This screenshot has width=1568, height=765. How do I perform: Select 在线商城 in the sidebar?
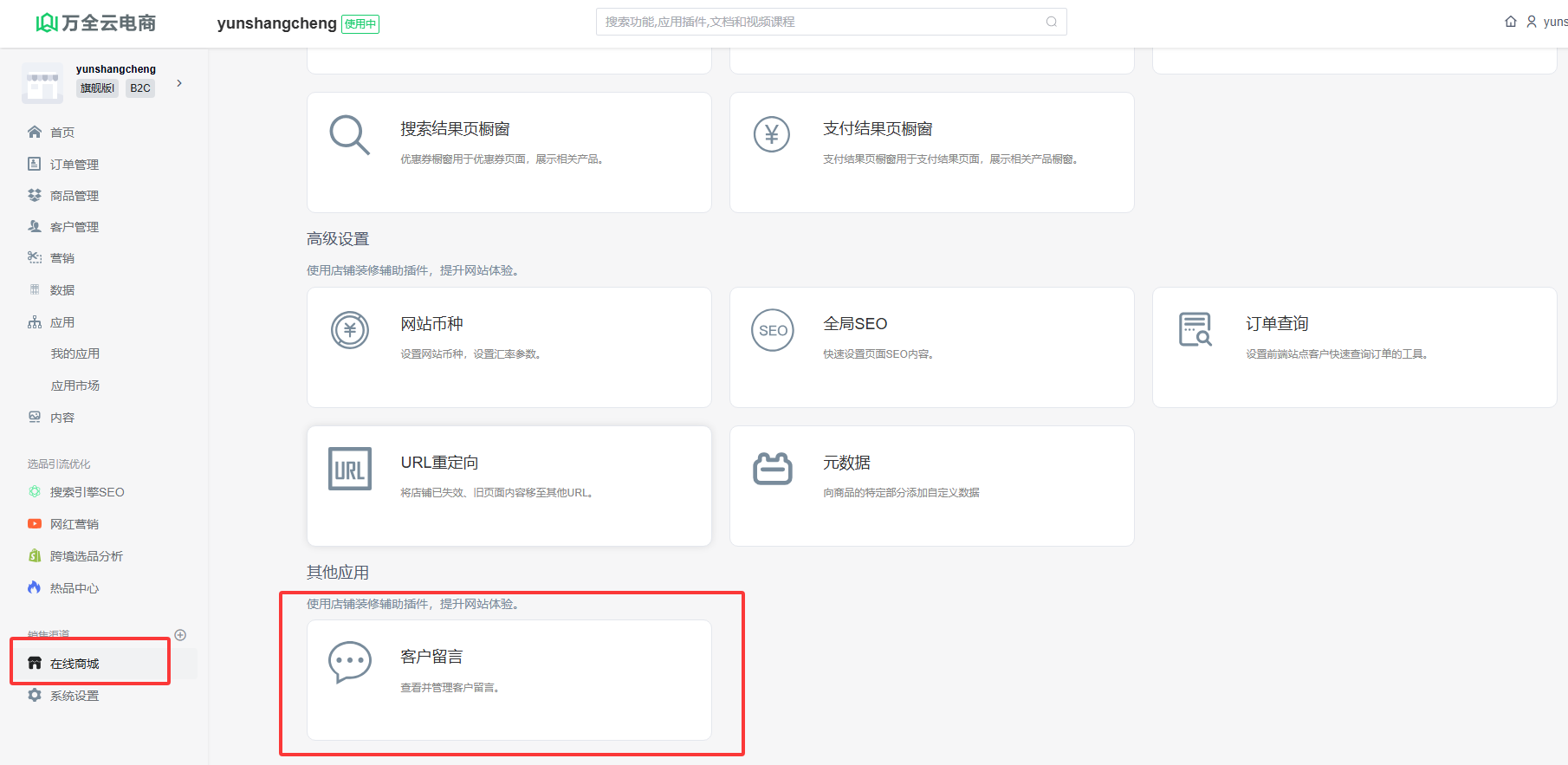(75, 664)
